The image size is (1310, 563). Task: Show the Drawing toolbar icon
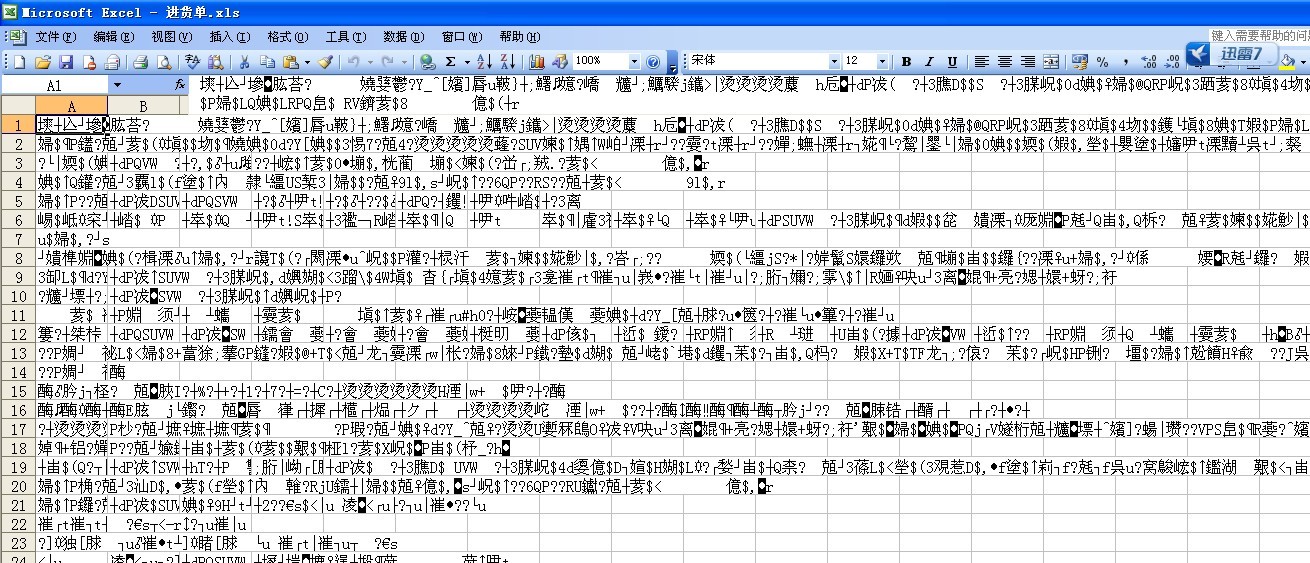coord(560,61)
